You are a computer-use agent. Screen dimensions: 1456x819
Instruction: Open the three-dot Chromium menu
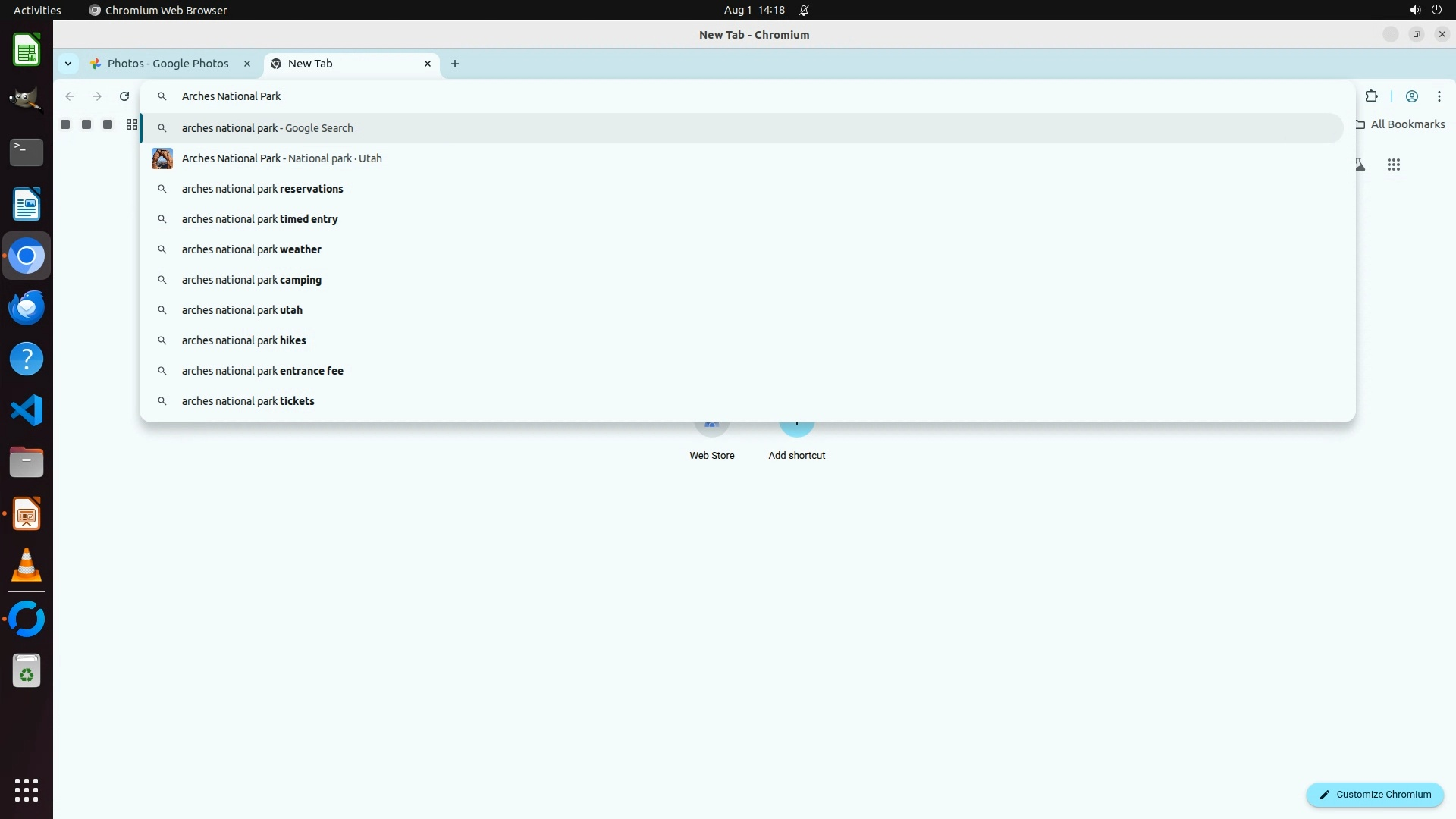[x=1439, y=96]
